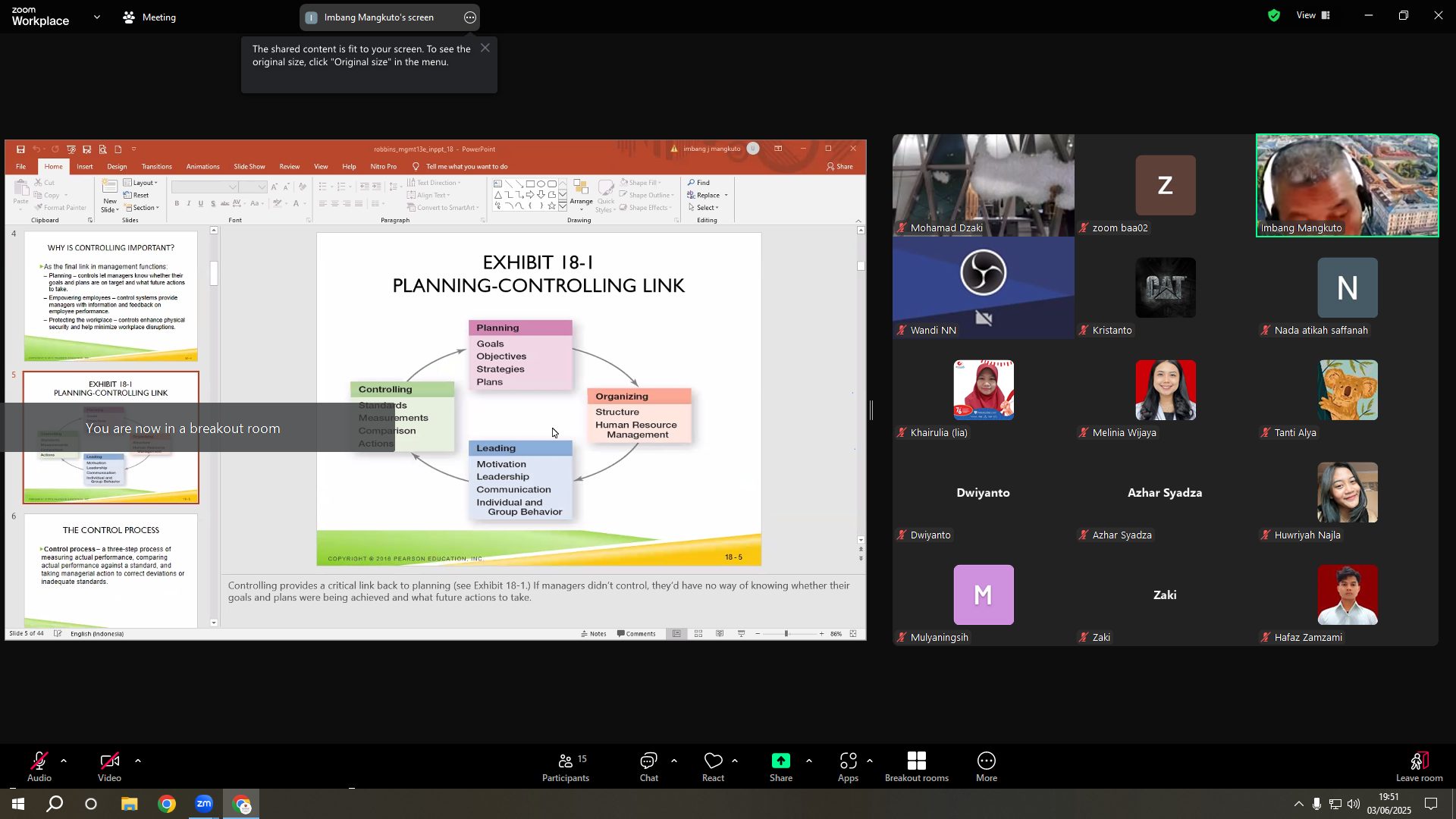Open File Explorer from the taskbar
This screenshot has width=1456, height=819.
coord(129,804)
